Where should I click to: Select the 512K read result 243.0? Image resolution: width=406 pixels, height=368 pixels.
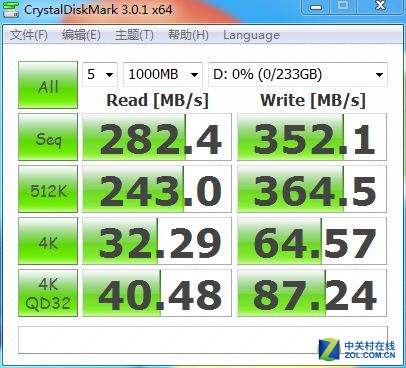pos(157,189)
